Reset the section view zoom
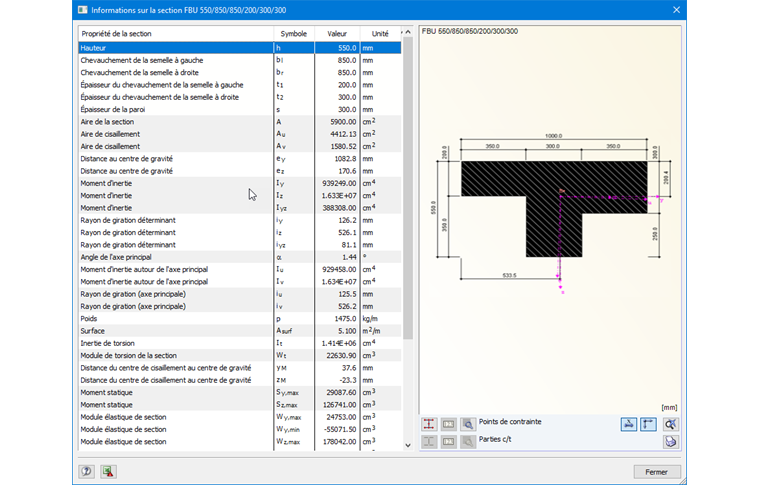 (671, 424)
